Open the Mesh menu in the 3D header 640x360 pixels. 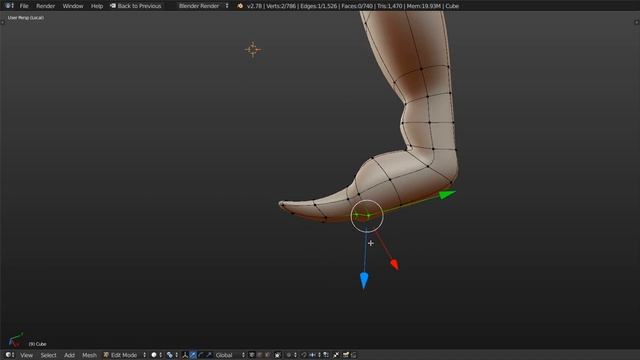tap(89, 355)
